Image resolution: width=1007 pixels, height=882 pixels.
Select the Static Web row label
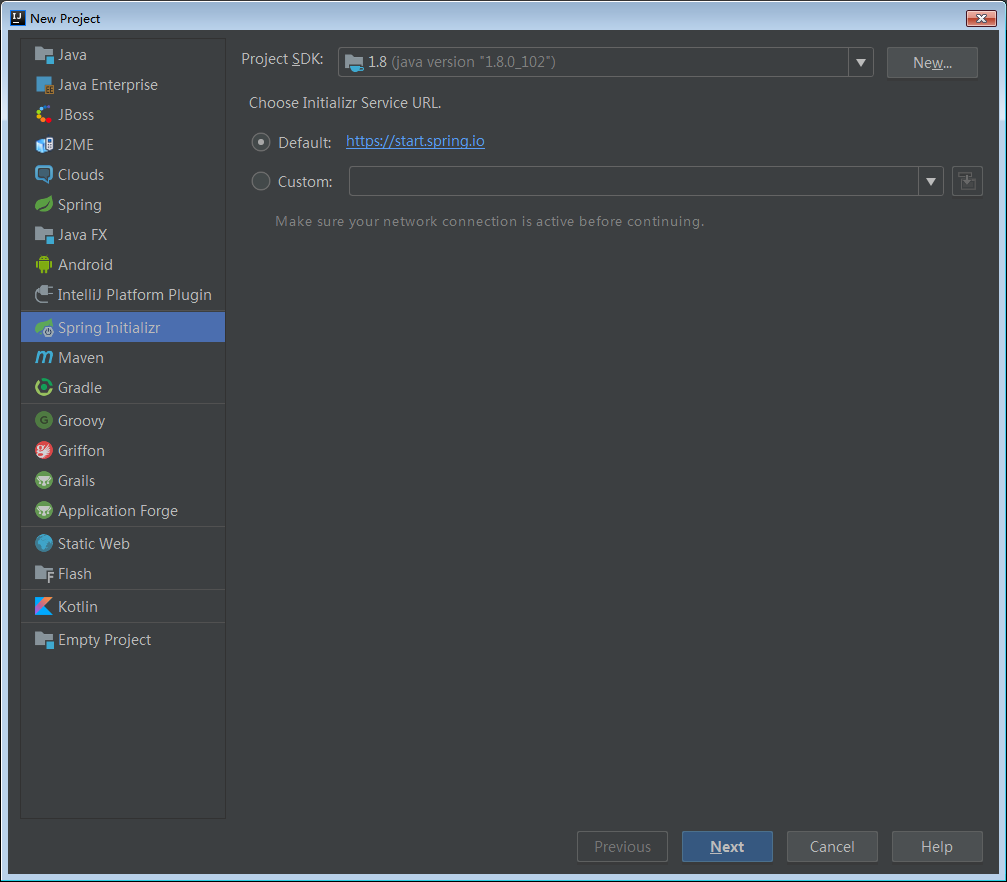pos(94,543)
